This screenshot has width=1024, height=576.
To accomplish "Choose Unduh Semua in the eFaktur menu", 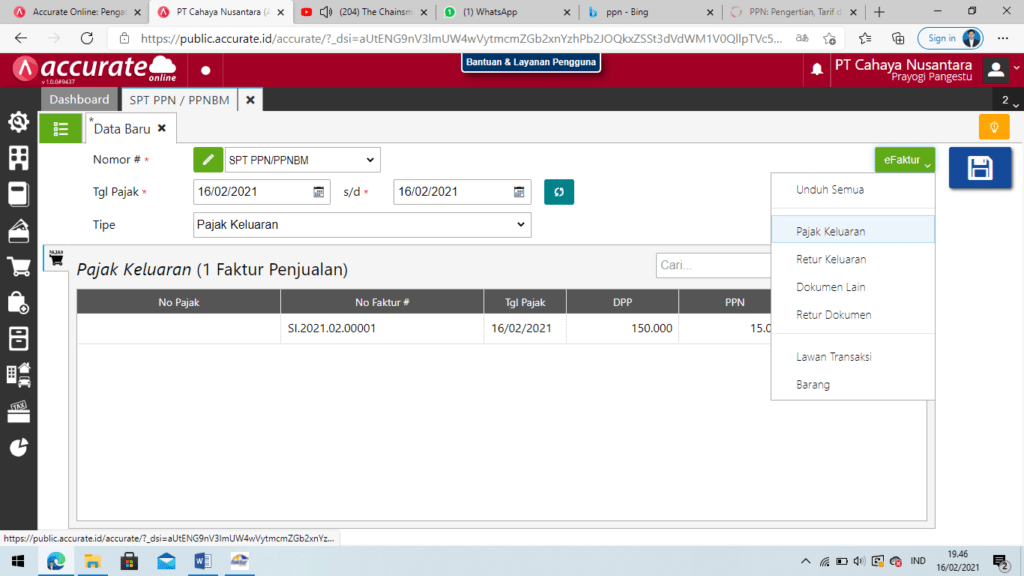I will pyautogui.click(x=830, y=189).
